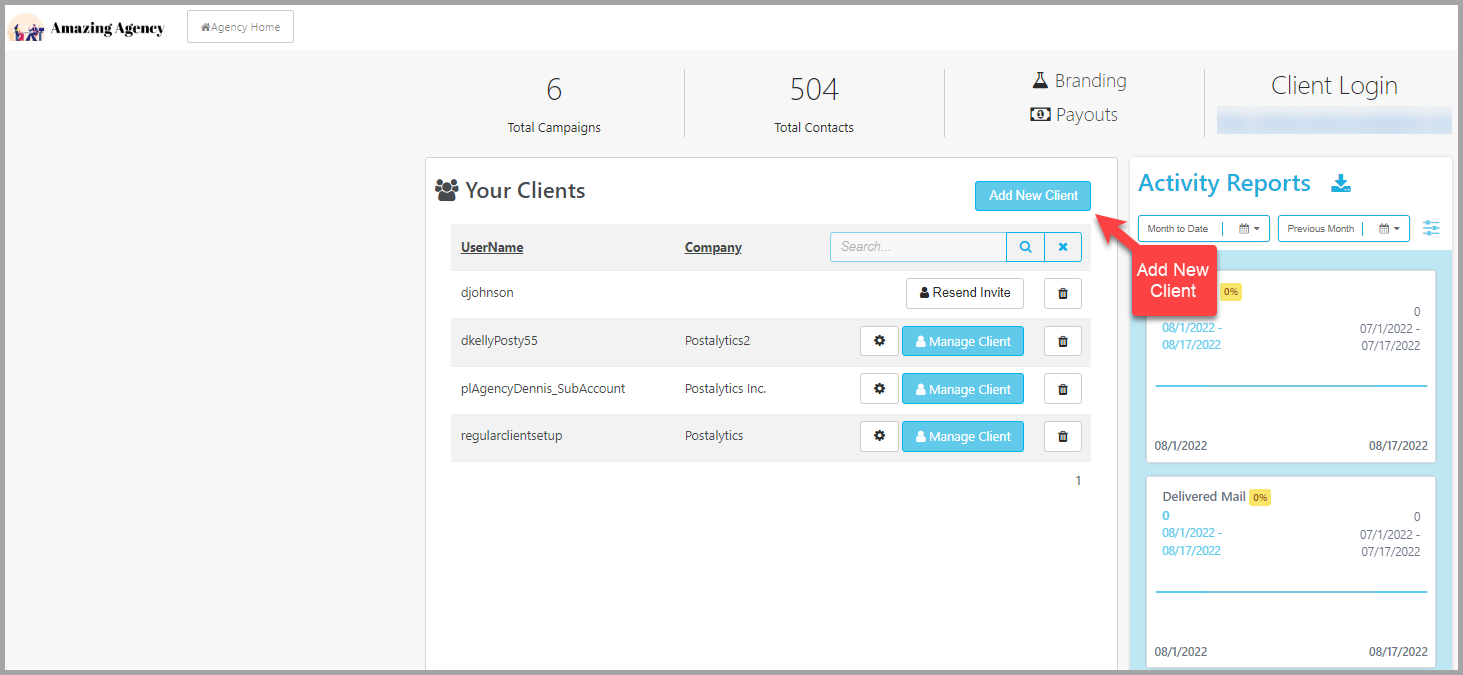The width and height of the screenshot is (1463, 675).
Task: Focus the client Search field
Action: (918, 247)
